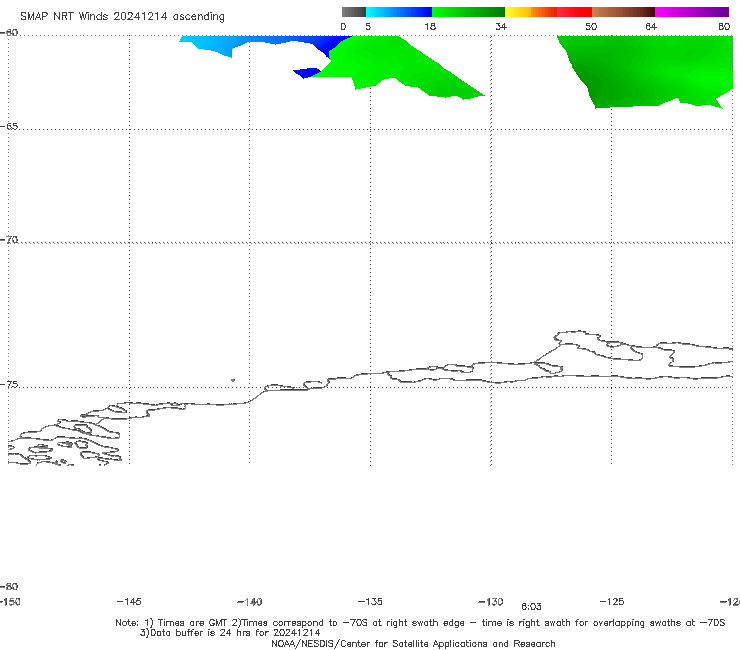Click the note line 'Times are GMT'
The width and height of the screenshot is (740, 650).
coord(193,623)
